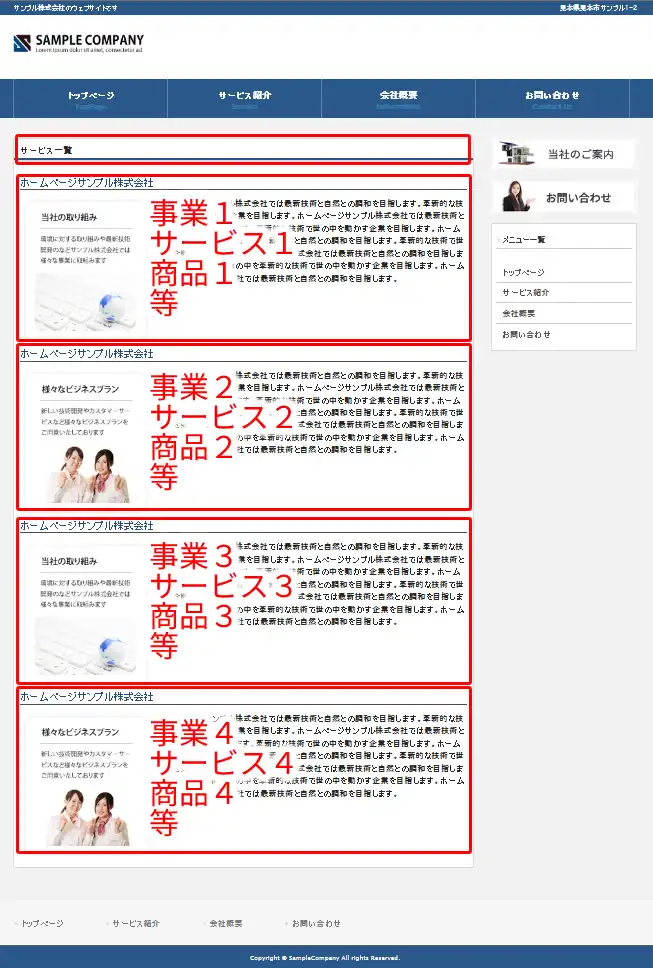Click the 様々なビジネスプラン thumbnail in 事業4 section
The width and height of the screenshot is (653, 968).
tap(85, 780)
